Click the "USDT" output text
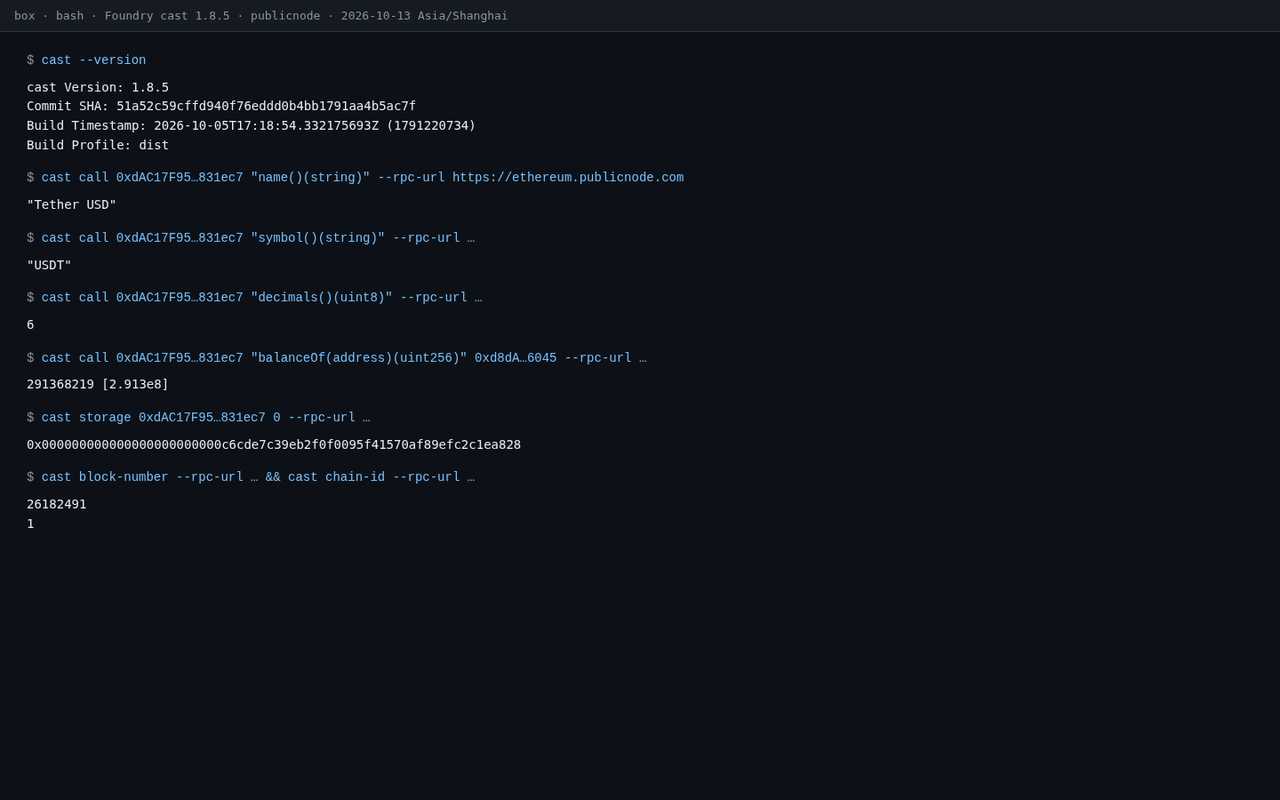The height and width of the screenshot is (800, 1280). click(49, 266)
